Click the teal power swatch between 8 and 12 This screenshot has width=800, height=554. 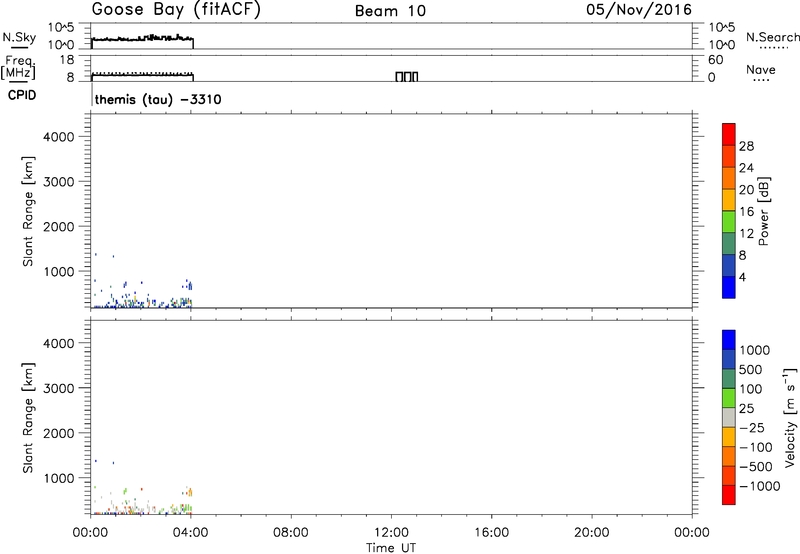pyautogui.click(x=729, y=243)
